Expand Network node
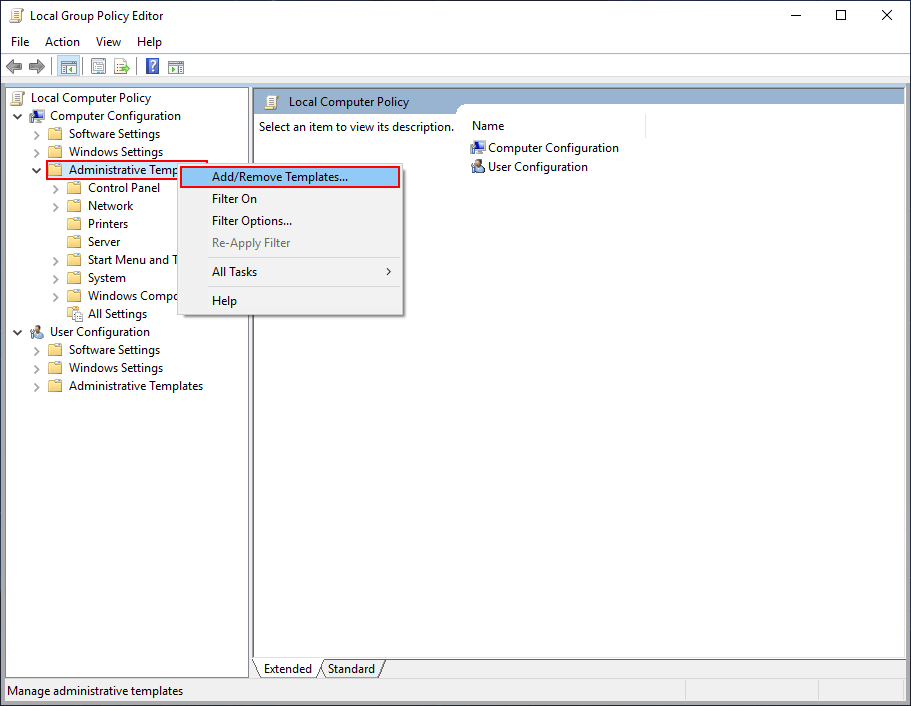The image size is (911, 706). pyautogui.click(x=56, y=207)
